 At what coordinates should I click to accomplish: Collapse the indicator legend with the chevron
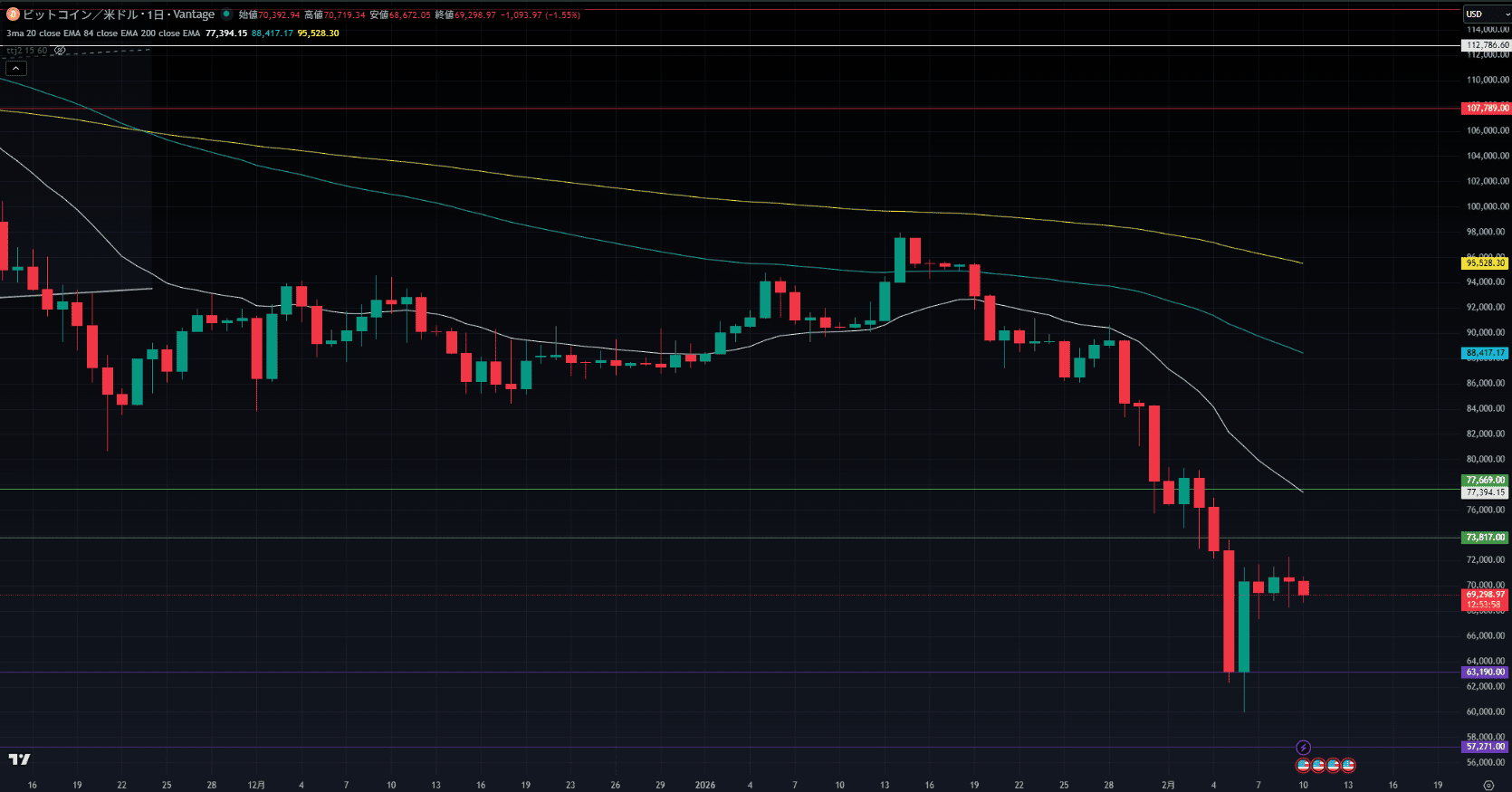click(x=16, y=69)
